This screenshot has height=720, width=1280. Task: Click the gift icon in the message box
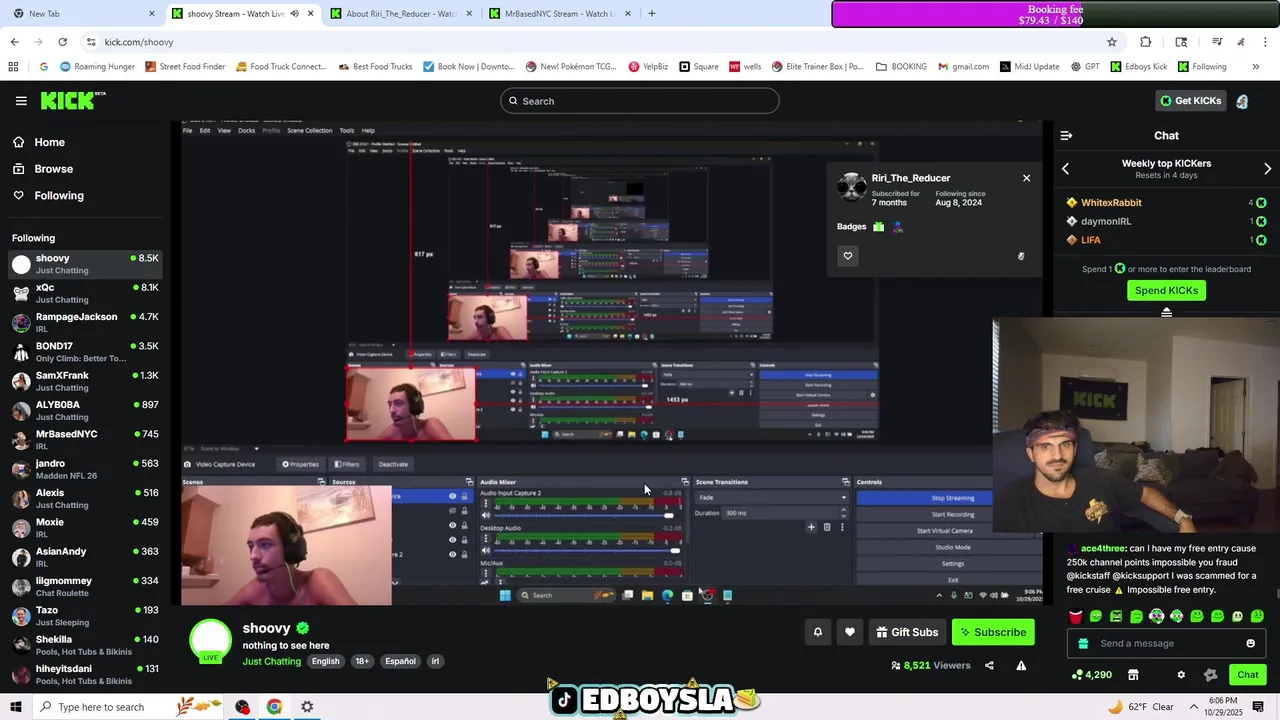(x=1082, y=643)
